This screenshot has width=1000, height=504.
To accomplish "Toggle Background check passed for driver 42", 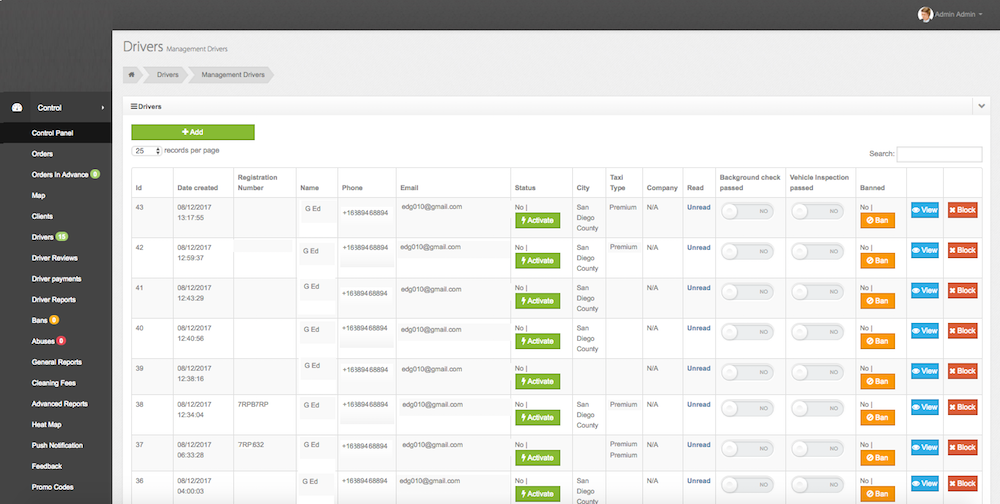I will tap(747, 251).
